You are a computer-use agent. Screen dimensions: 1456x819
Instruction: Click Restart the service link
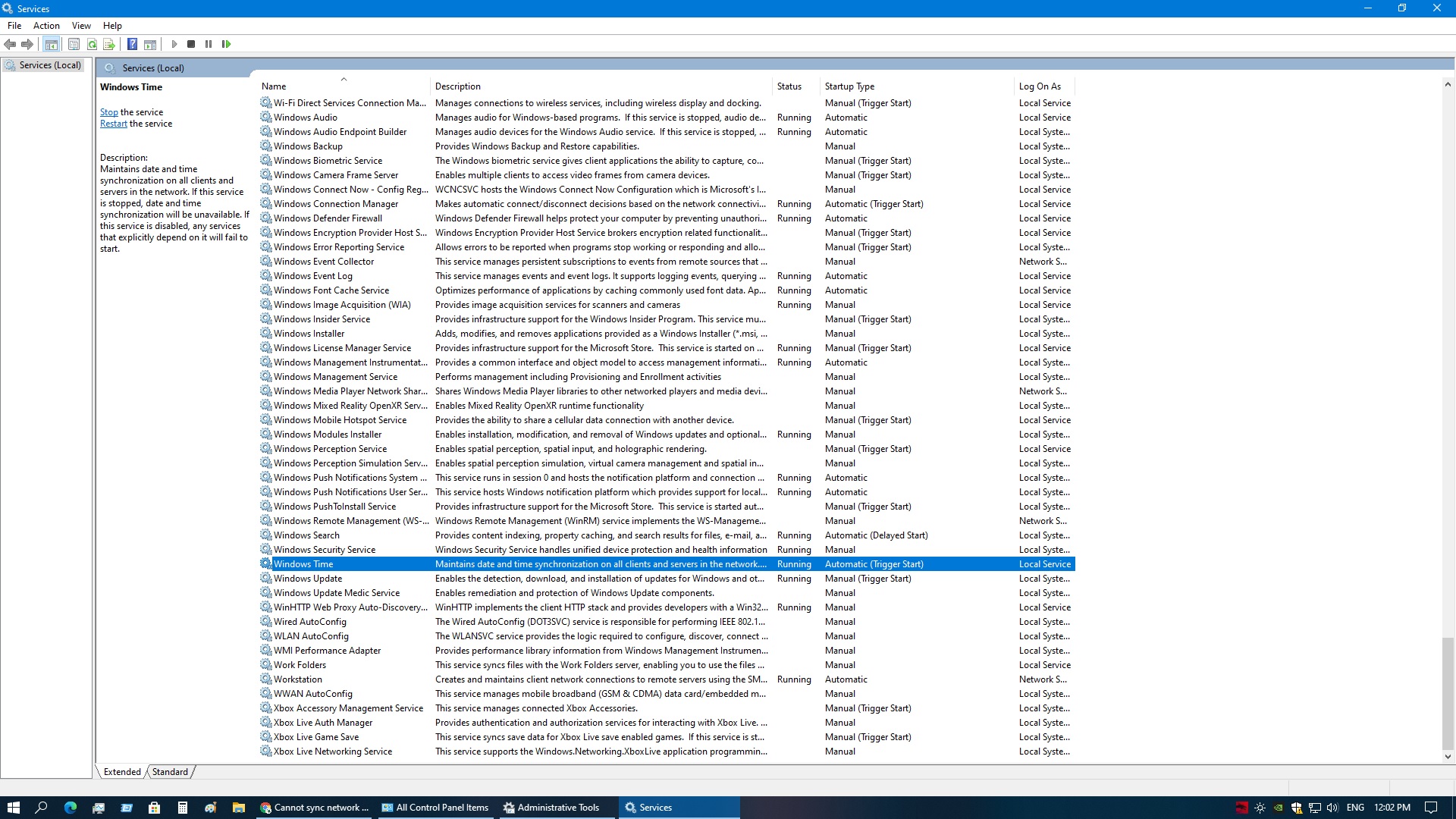coord(113,124)
